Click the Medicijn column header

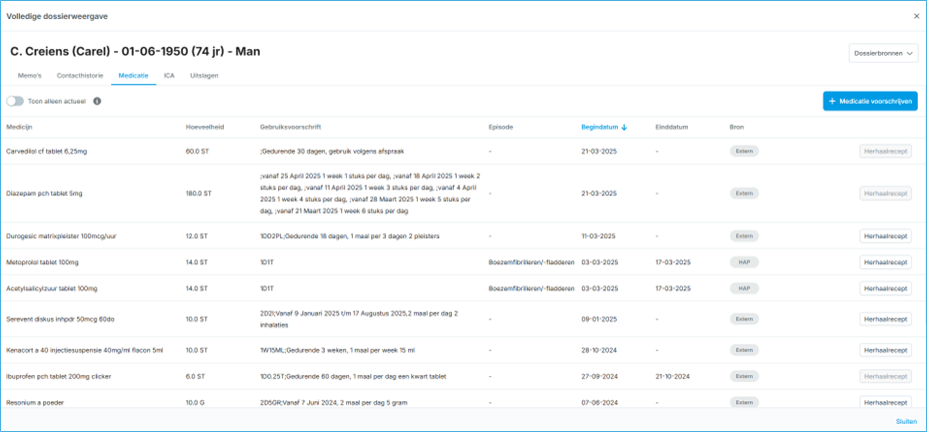pos(20,127)
